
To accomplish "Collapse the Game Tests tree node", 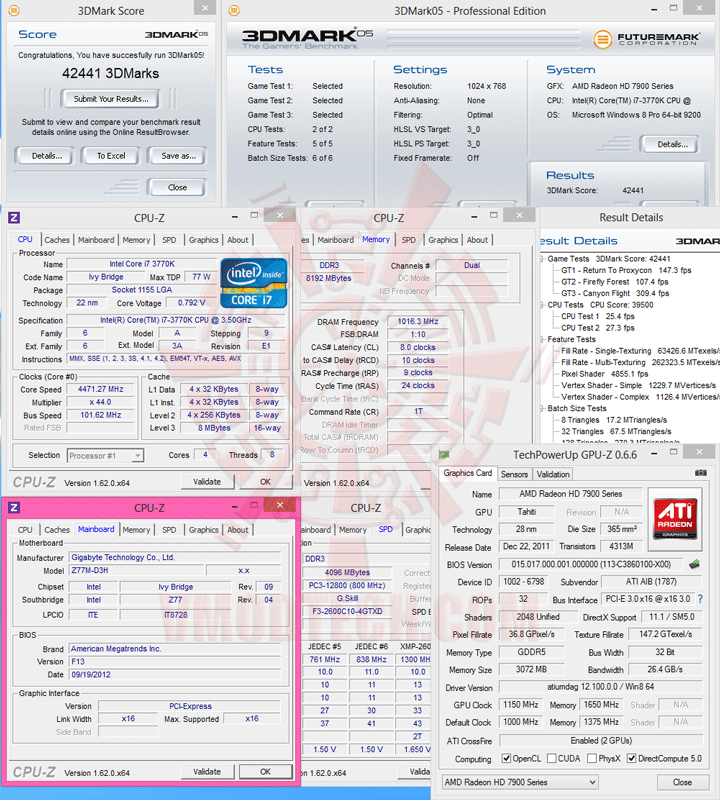I will tap(542, 259).
